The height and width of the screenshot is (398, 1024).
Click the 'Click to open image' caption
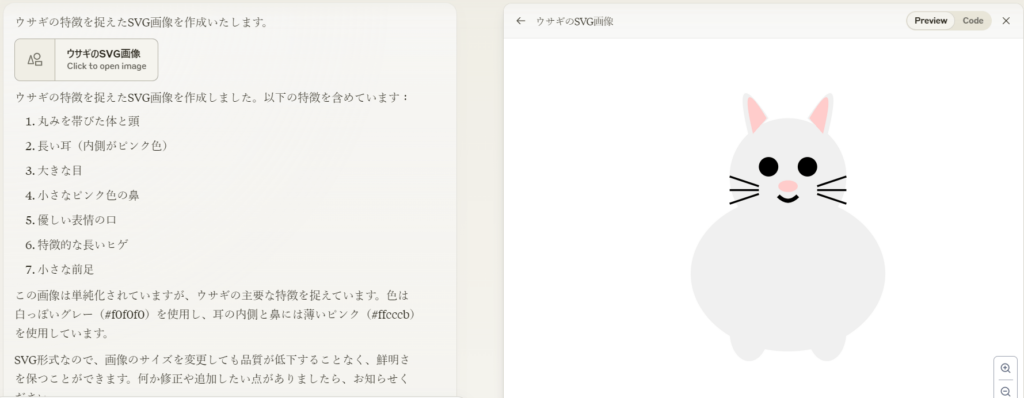pos(106,66)
